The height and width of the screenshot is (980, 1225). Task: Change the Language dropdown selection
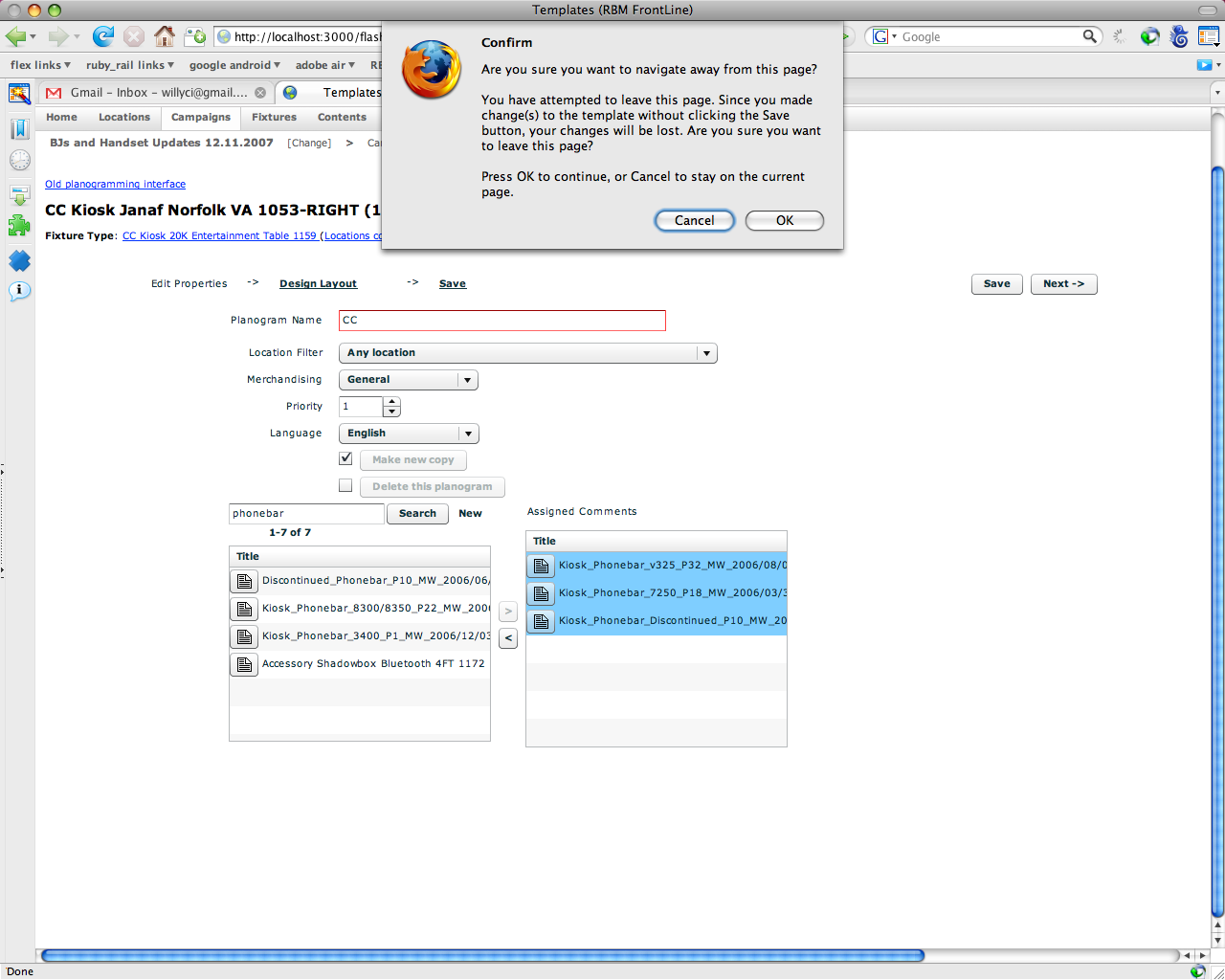468,433
